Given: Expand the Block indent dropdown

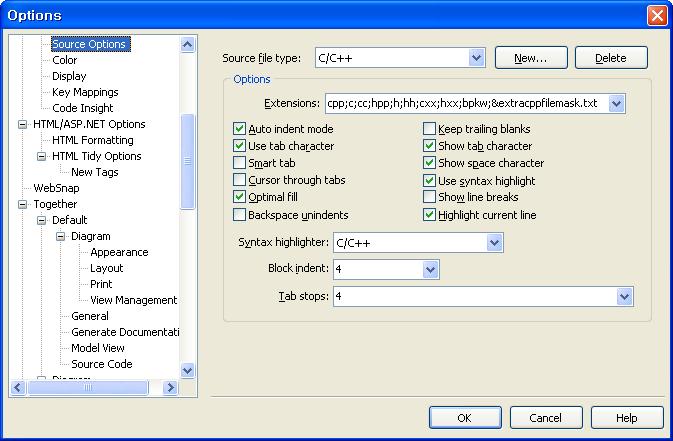Looking at the screenshot, I should point(431,269).
